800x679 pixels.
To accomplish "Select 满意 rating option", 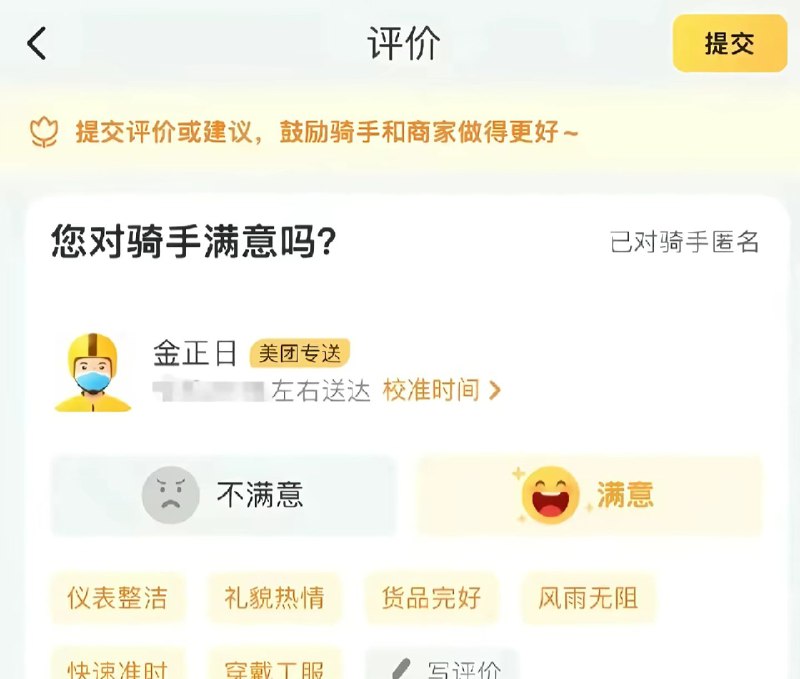I will click(590, 495).
